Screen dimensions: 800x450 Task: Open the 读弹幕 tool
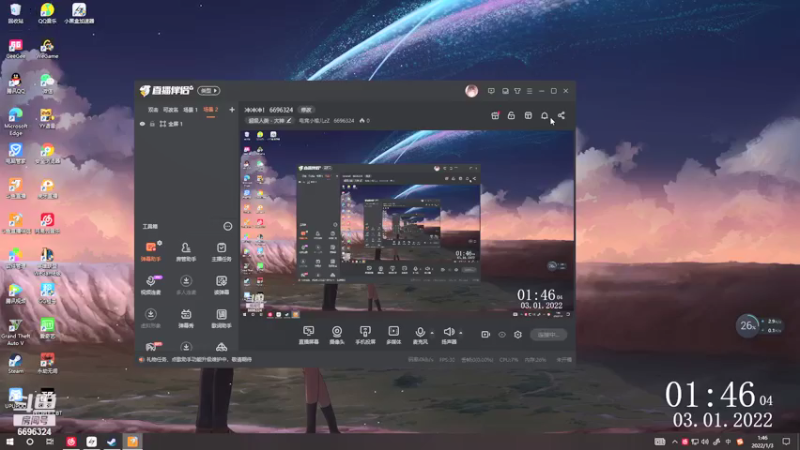click(x=221, y=285)
